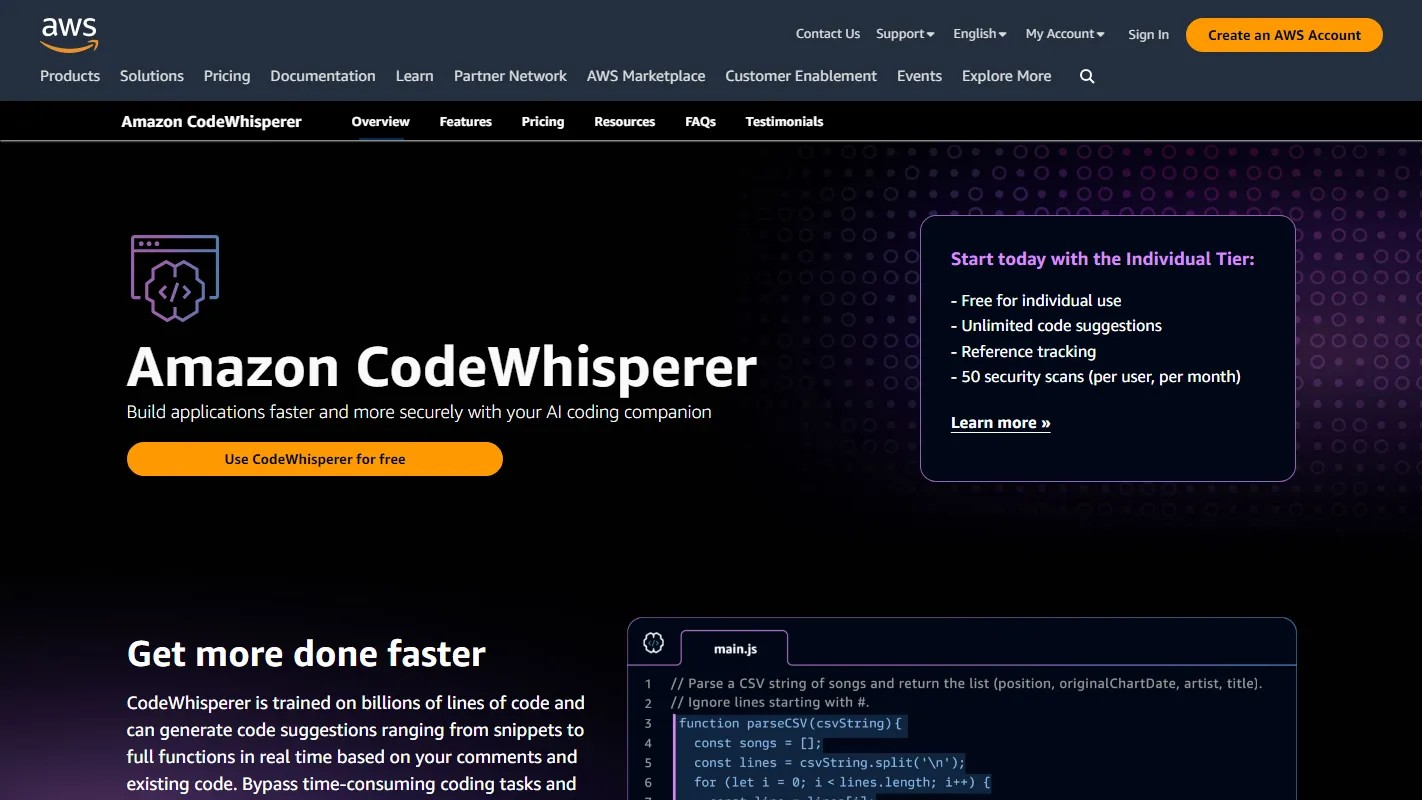The width and height of the screenshot is (1422, 800).
Task: Select the Testimonials tab
Action: coord(784,121)
